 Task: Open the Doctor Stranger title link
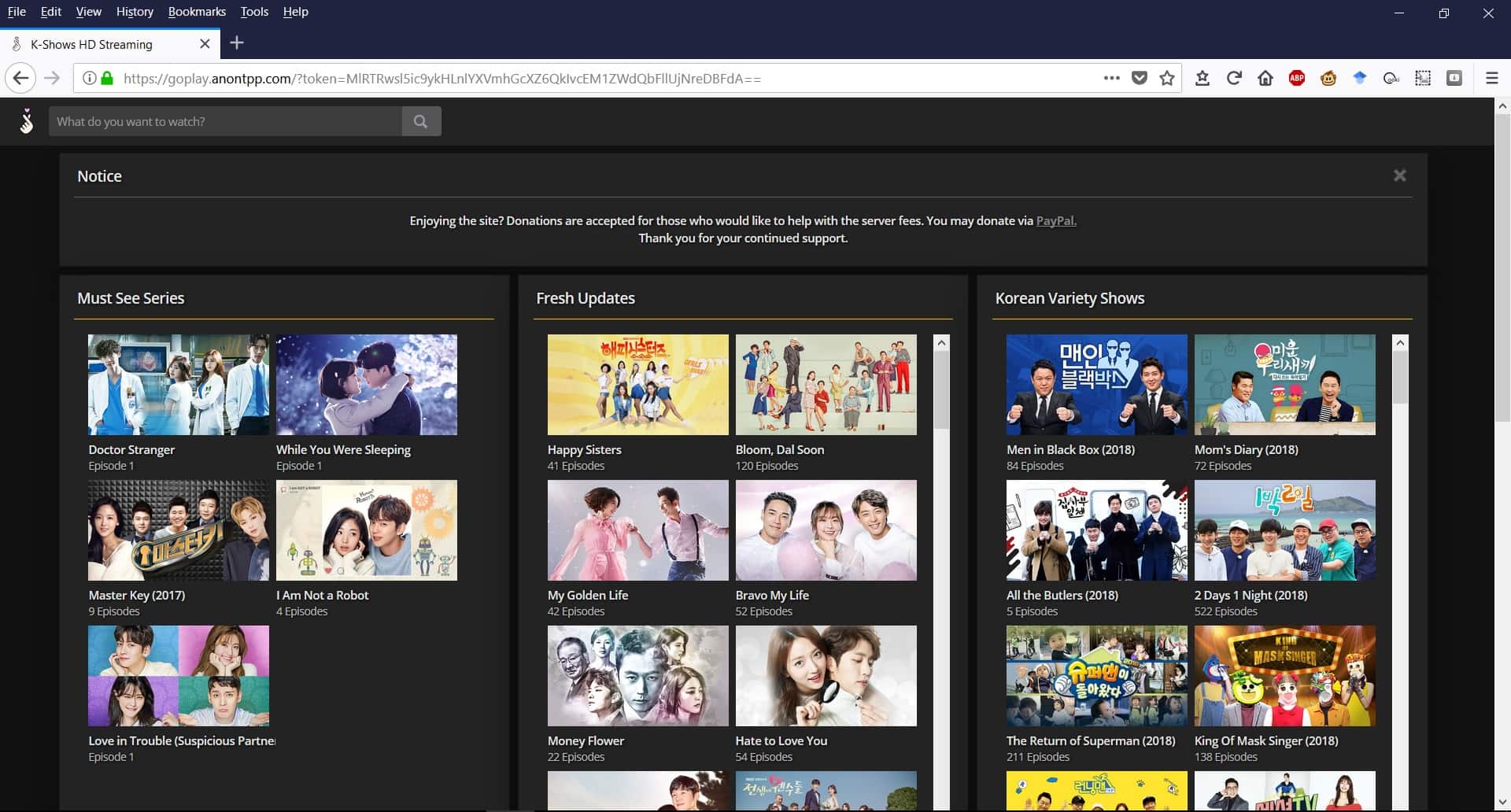click(131, 450)
